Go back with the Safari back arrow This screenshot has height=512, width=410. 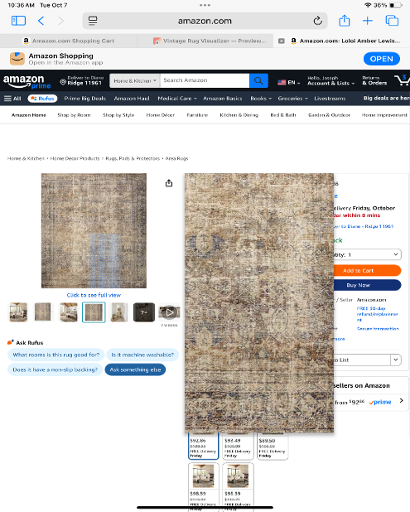pos(41,21)
